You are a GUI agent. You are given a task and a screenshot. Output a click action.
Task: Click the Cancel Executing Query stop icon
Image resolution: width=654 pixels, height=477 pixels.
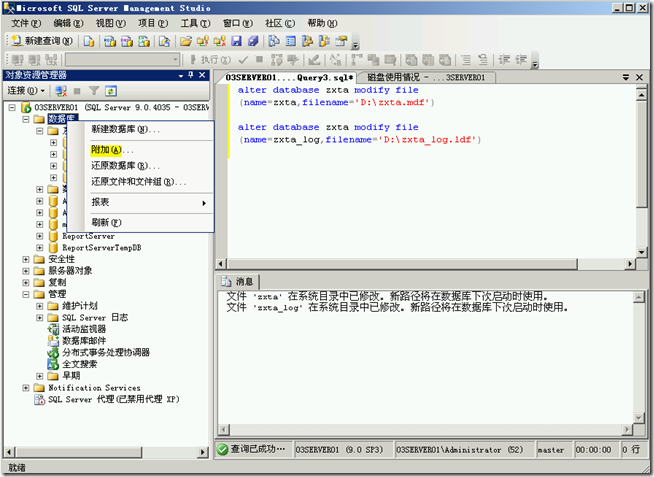(x=259, y=60)
